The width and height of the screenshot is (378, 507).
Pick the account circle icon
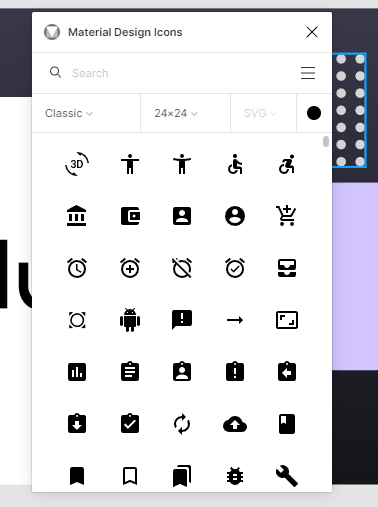point(235,216)
